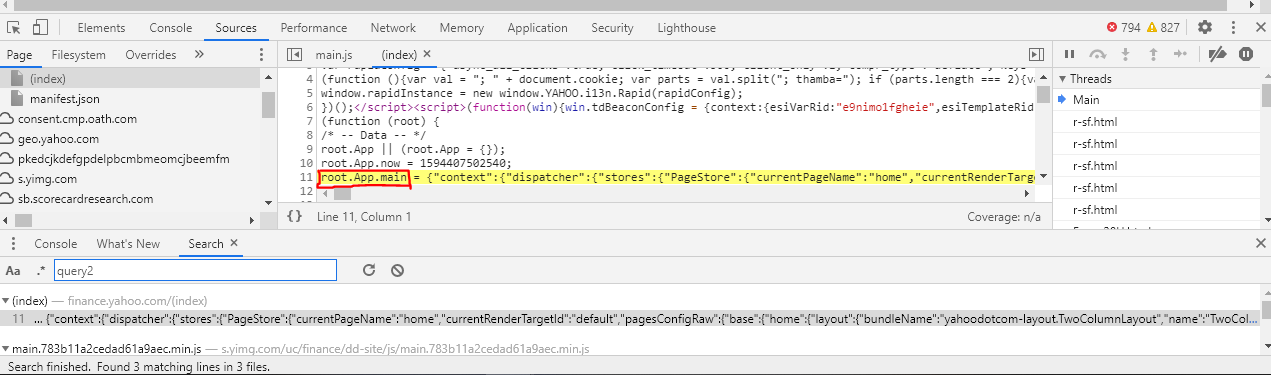This screenshot has width=1271, height=375.
Task: Pretty print the source with braces icon
Action: point(294,216)
